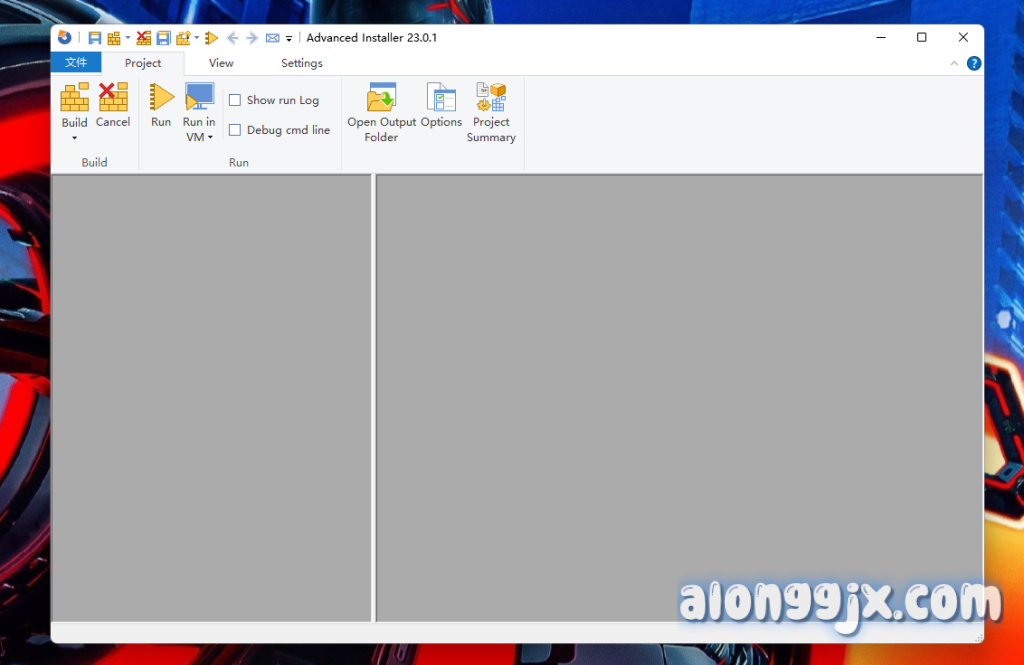This screenshot has width=1024, height=665.
Task: Click the save icon in the quick access toolbar
Action: pos(95,38)
